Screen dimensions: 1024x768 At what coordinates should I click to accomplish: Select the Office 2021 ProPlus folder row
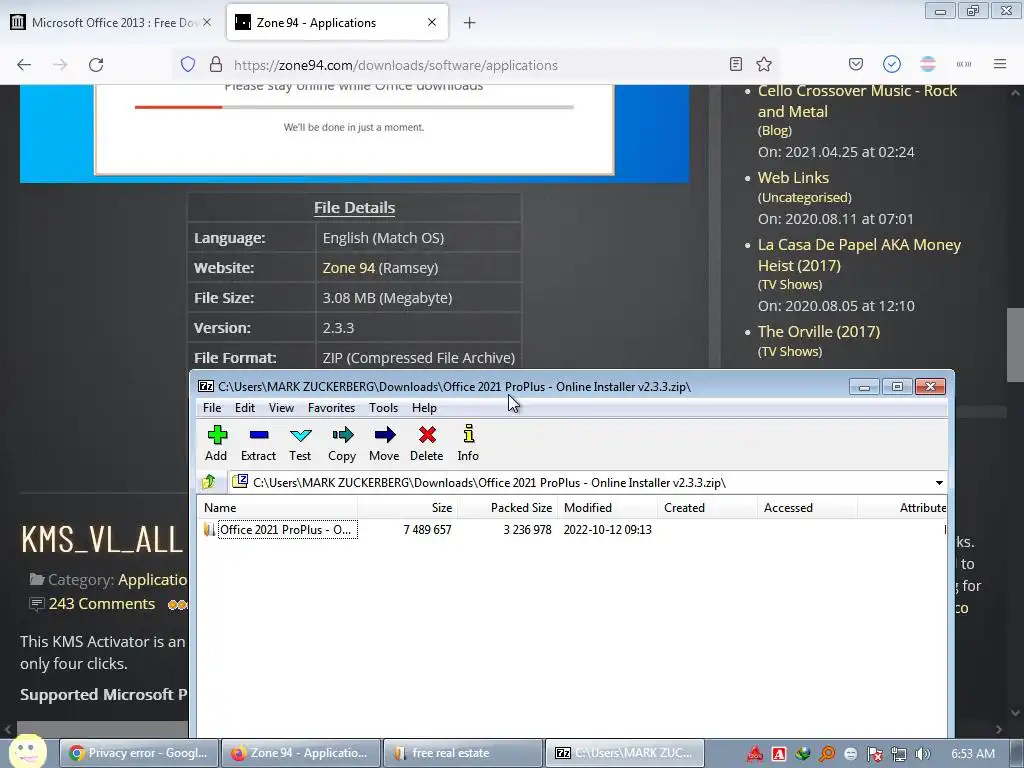(572, 530)
